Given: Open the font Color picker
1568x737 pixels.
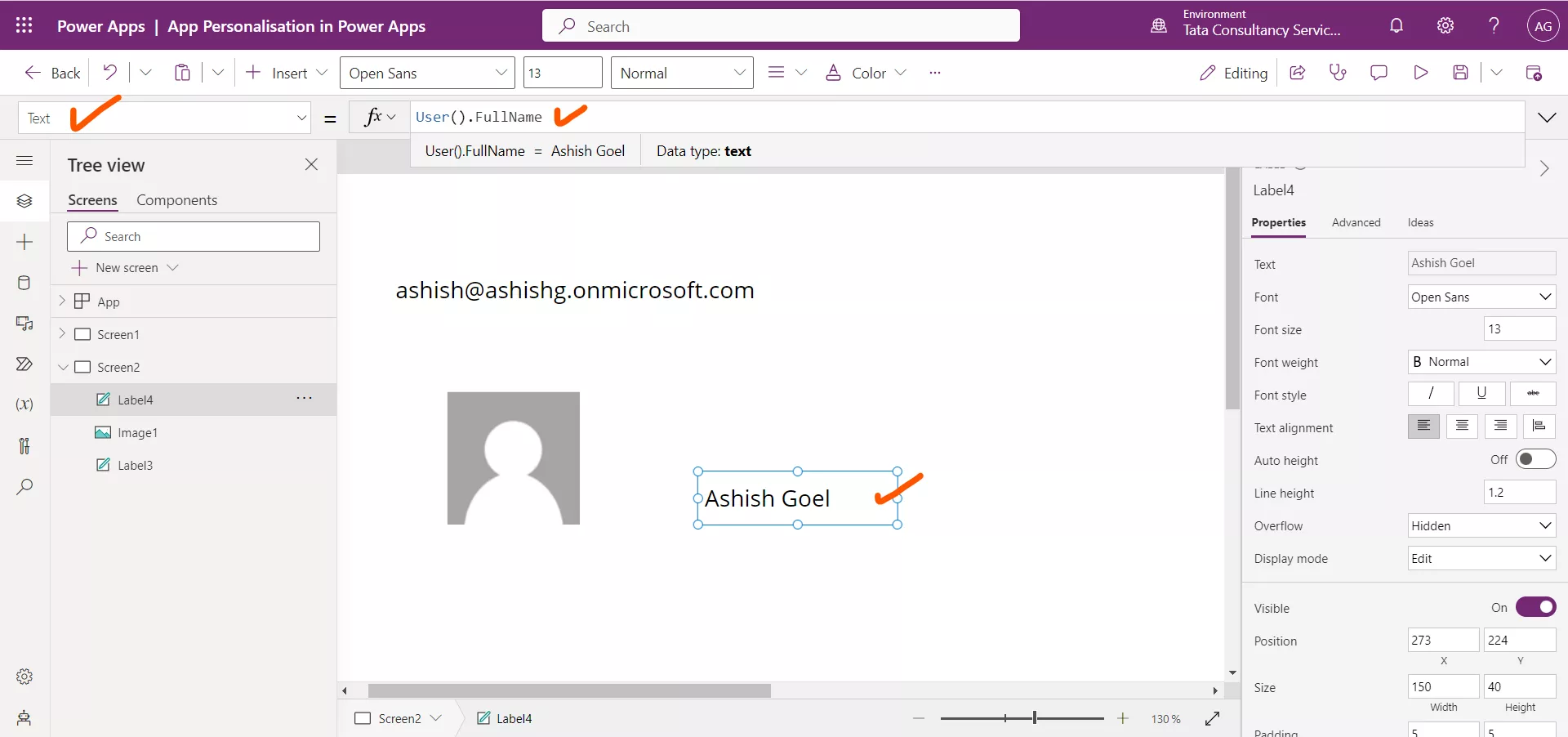Looking at the screenshot, I should (x=866, y=73).
